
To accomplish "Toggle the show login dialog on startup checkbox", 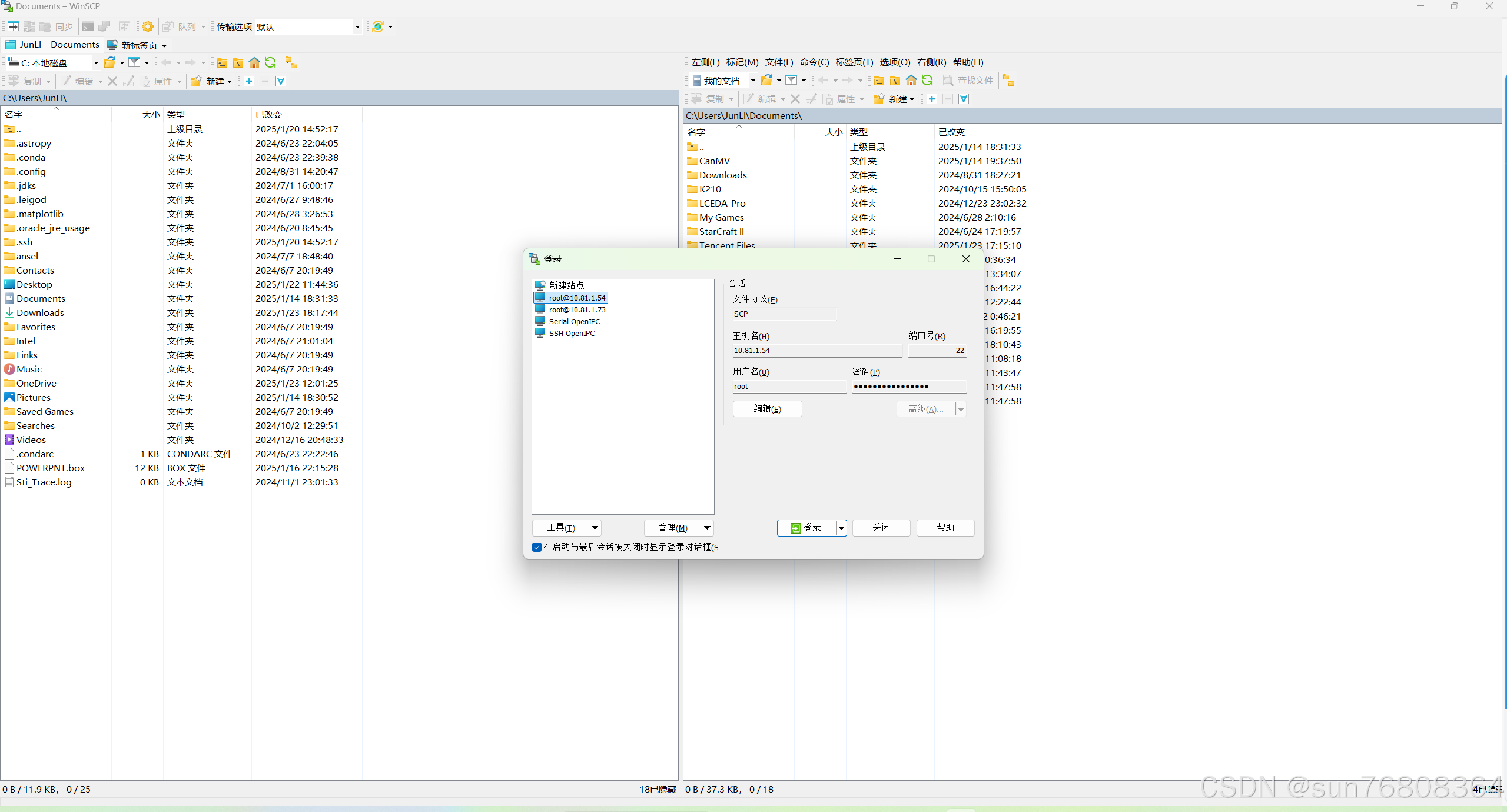I will [537, 547].
